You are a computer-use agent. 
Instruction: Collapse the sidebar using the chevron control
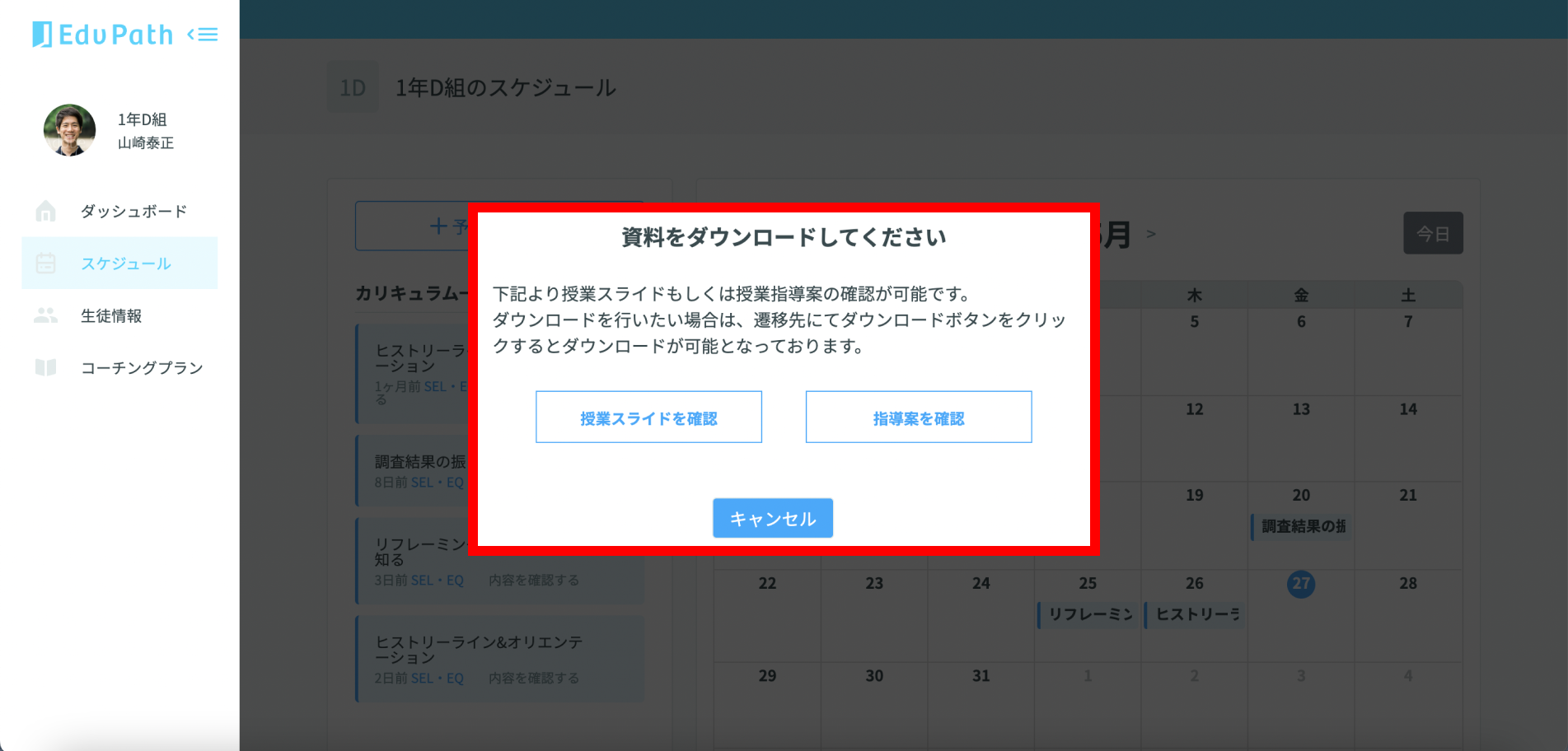[x=204, y=34]
